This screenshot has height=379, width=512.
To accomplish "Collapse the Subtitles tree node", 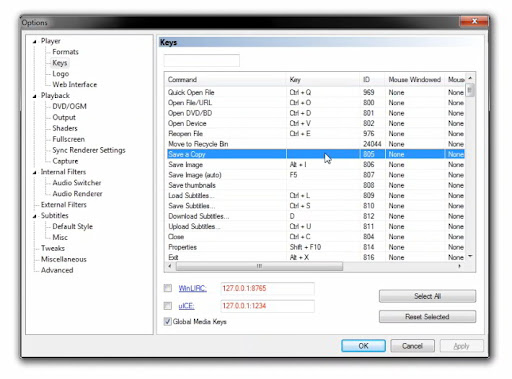I will click(34, 216).
